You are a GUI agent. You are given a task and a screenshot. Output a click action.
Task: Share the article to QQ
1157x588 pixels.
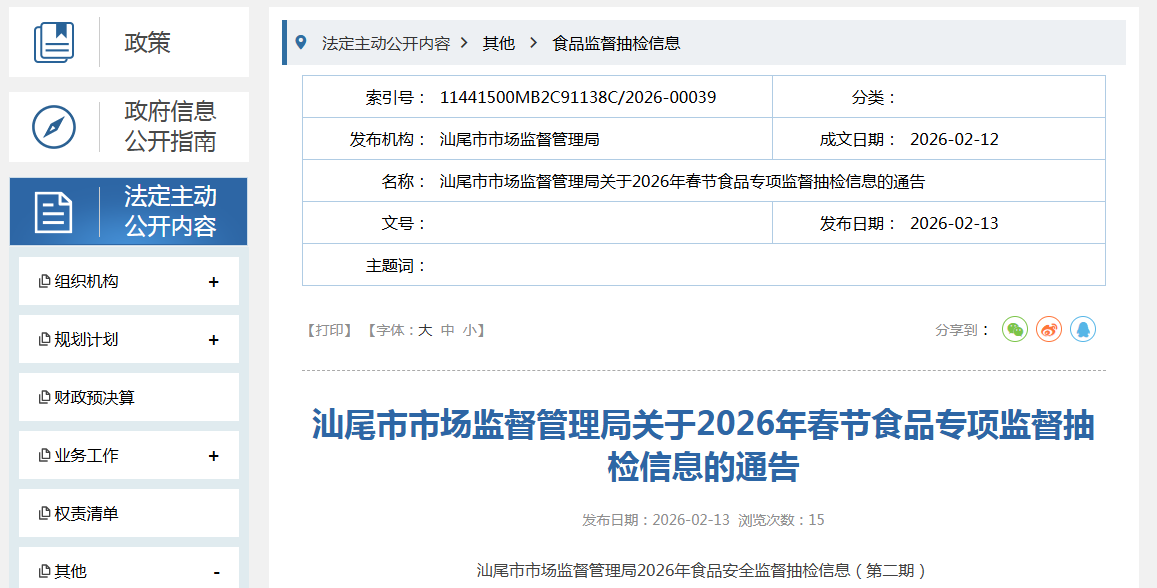1082,329
